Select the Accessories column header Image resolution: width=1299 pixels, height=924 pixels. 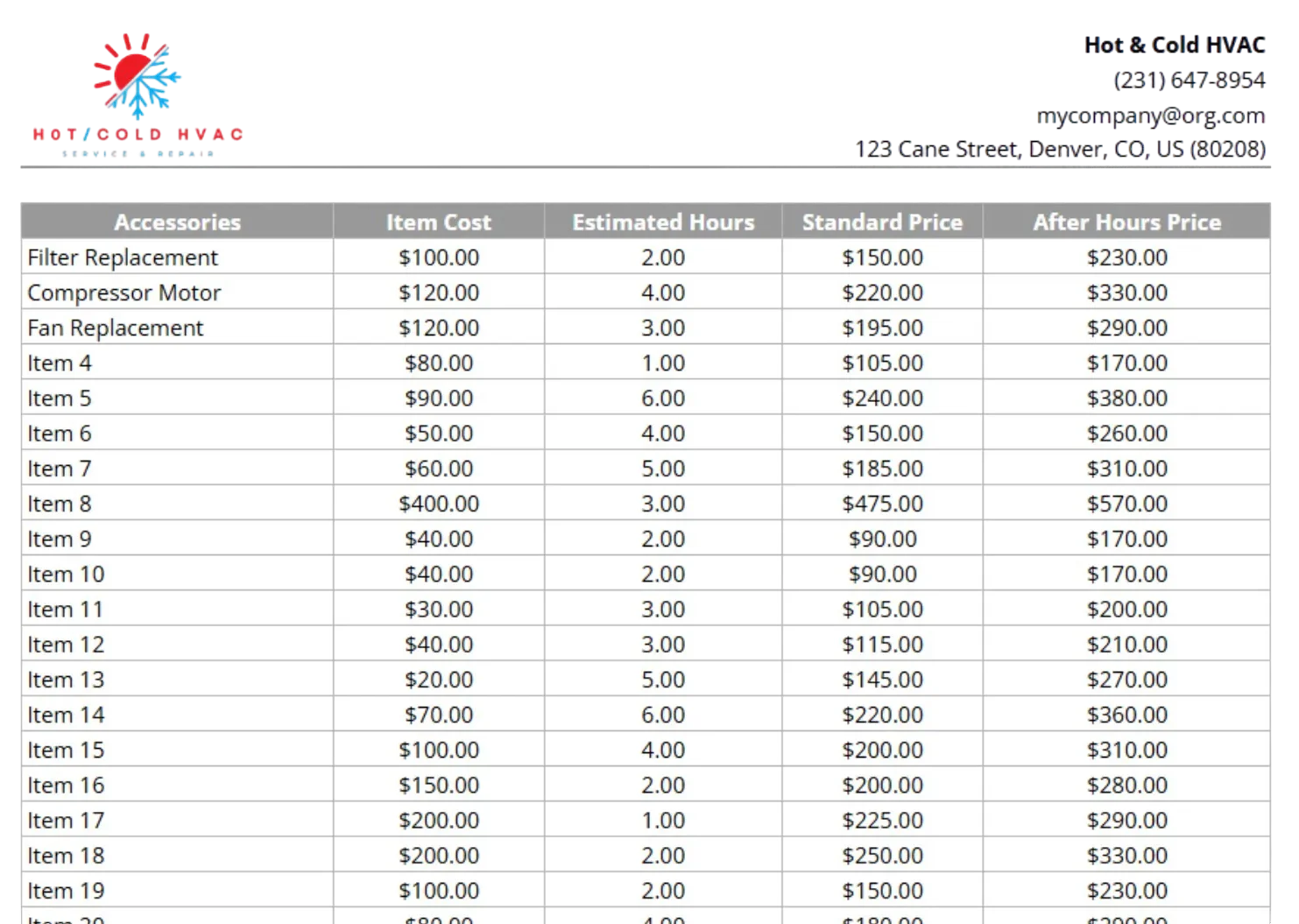pos(177,222)
